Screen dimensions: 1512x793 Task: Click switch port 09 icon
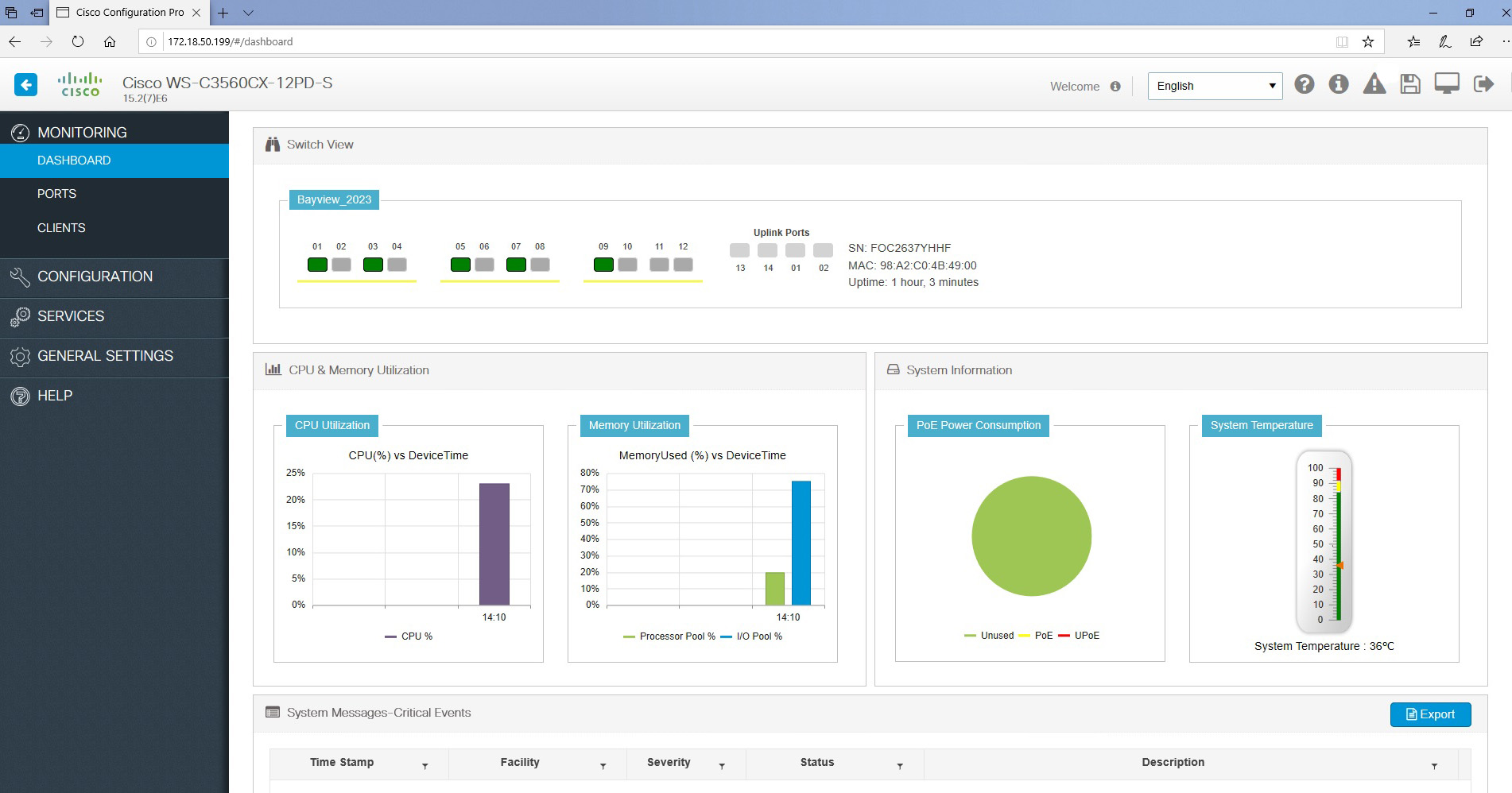603,265
